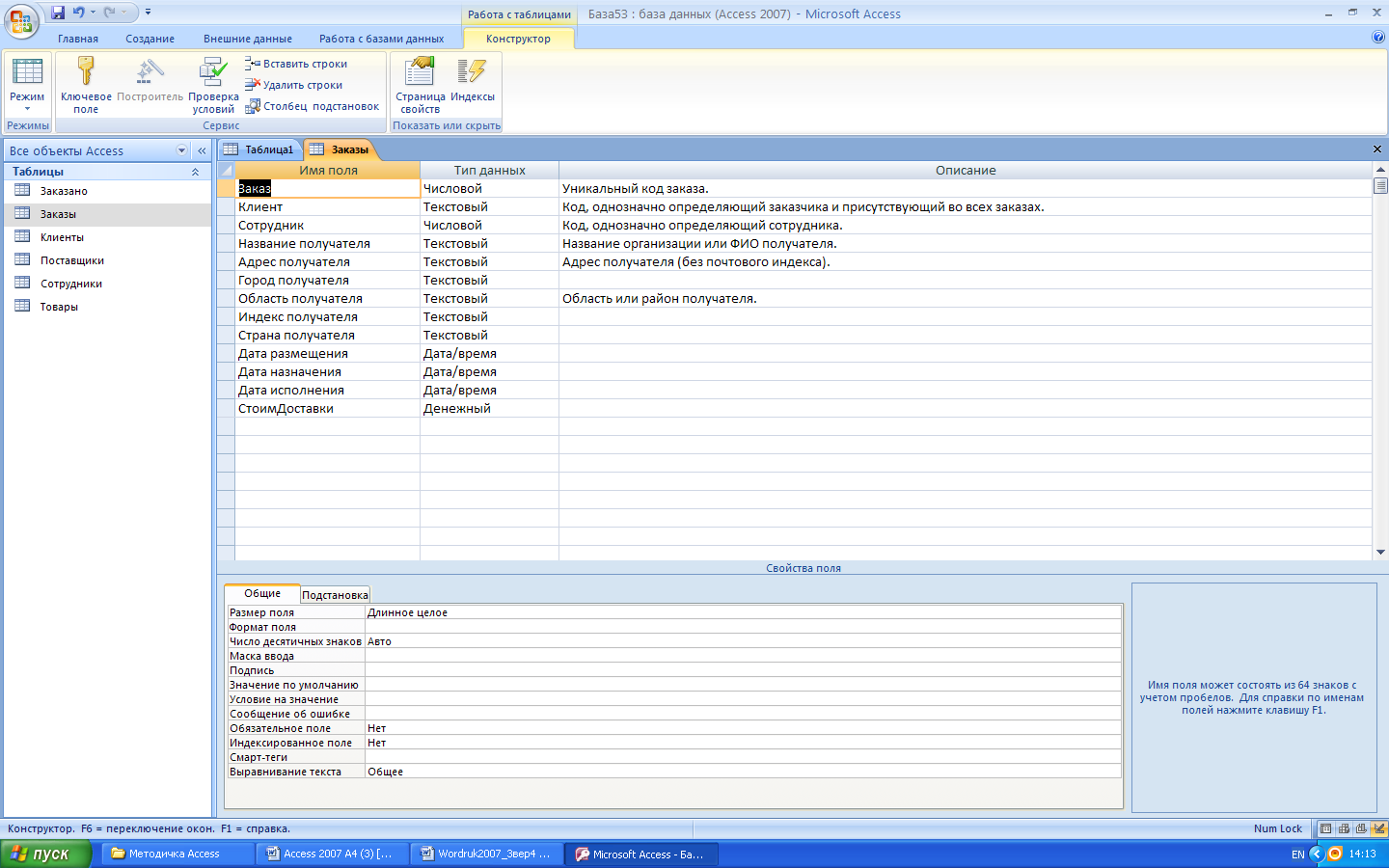Click the row selector of Заказ field
The width and height of the screenshot is (1389, 868).
coord(226,189)
